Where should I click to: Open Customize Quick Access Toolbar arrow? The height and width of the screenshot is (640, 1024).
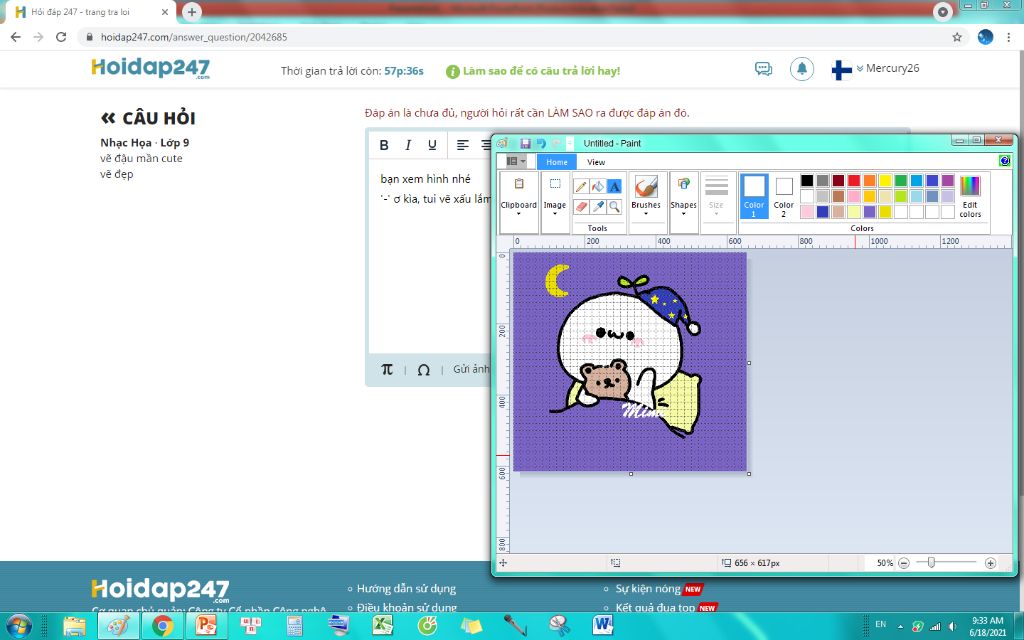click(x=570, y=143)
